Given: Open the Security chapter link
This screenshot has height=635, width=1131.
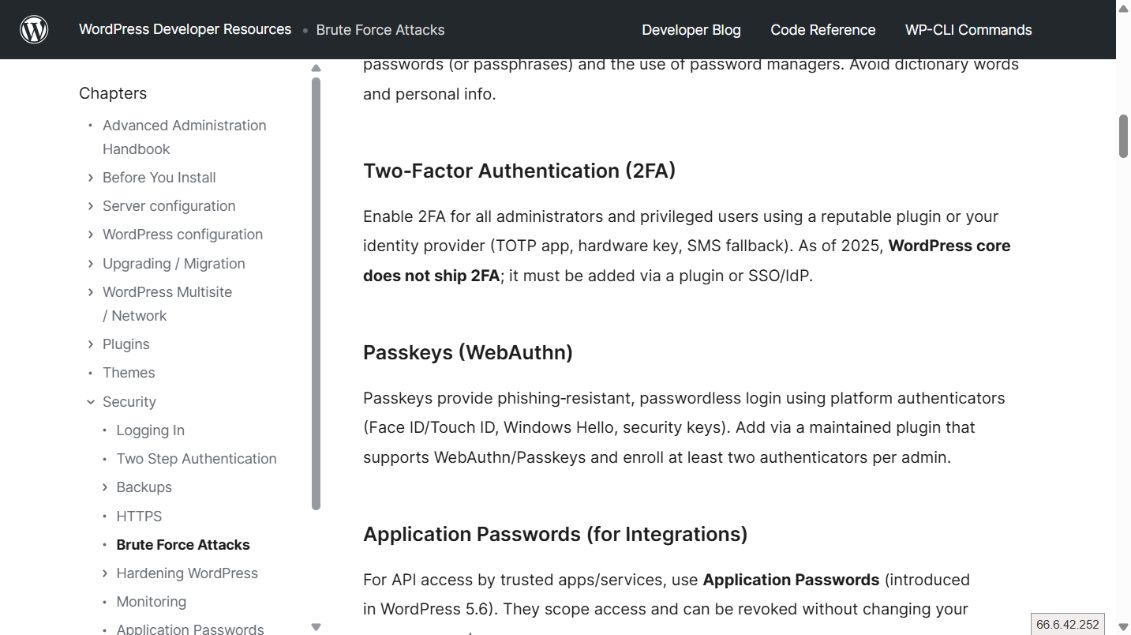Looking at the screenshot, I should click(x=129, y=402).
